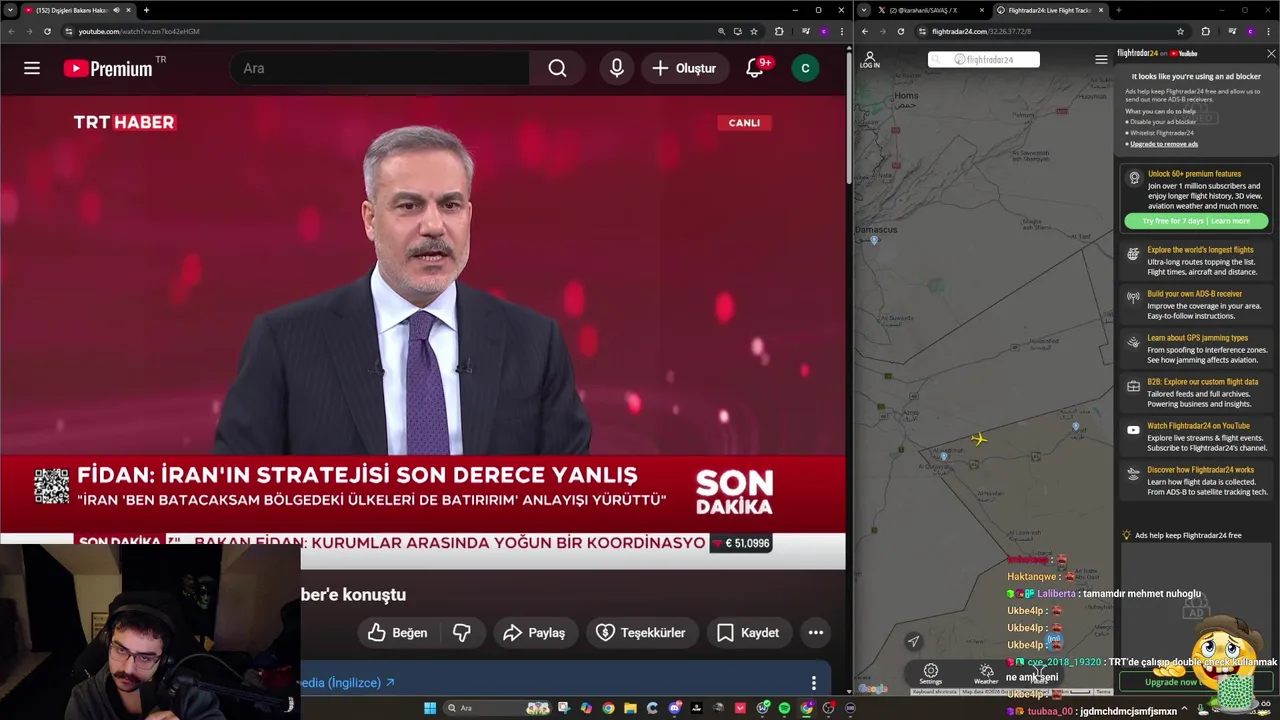Activate YouTube voice search microphone
The image size is (1280, 720).
tap(617, 68)
